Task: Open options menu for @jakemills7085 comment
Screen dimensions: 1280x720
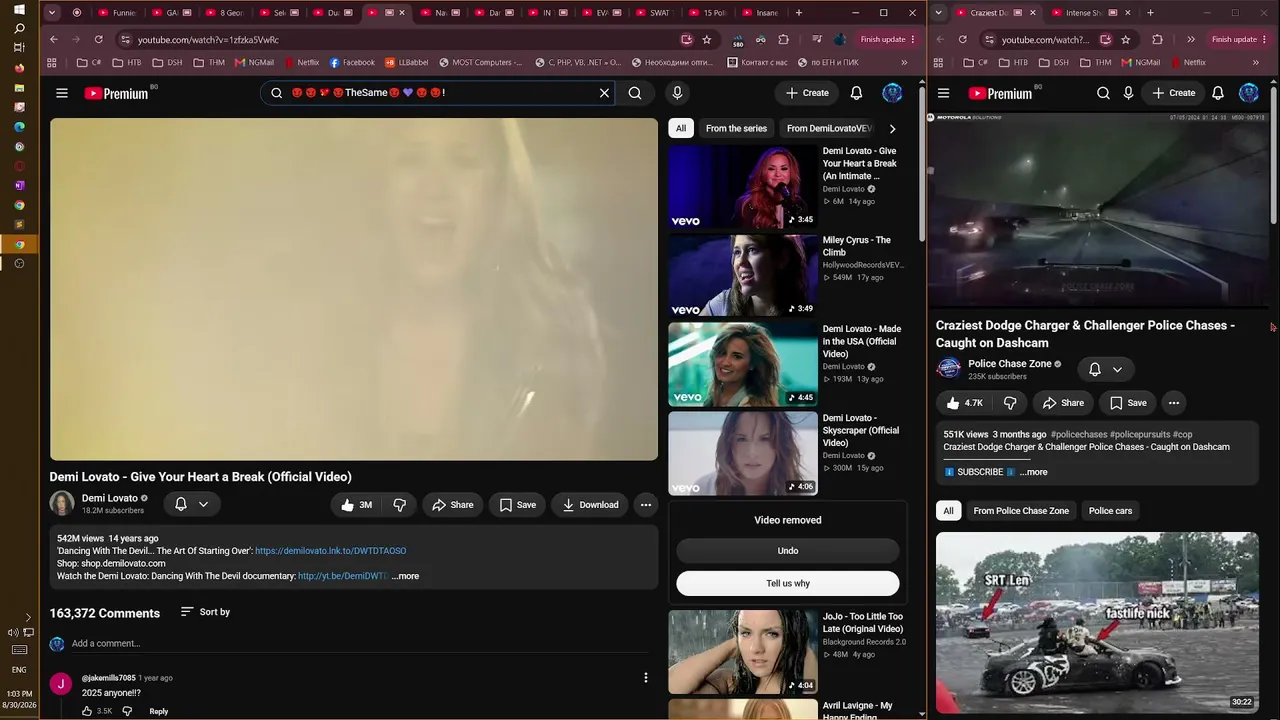Action: click(646, 678)
